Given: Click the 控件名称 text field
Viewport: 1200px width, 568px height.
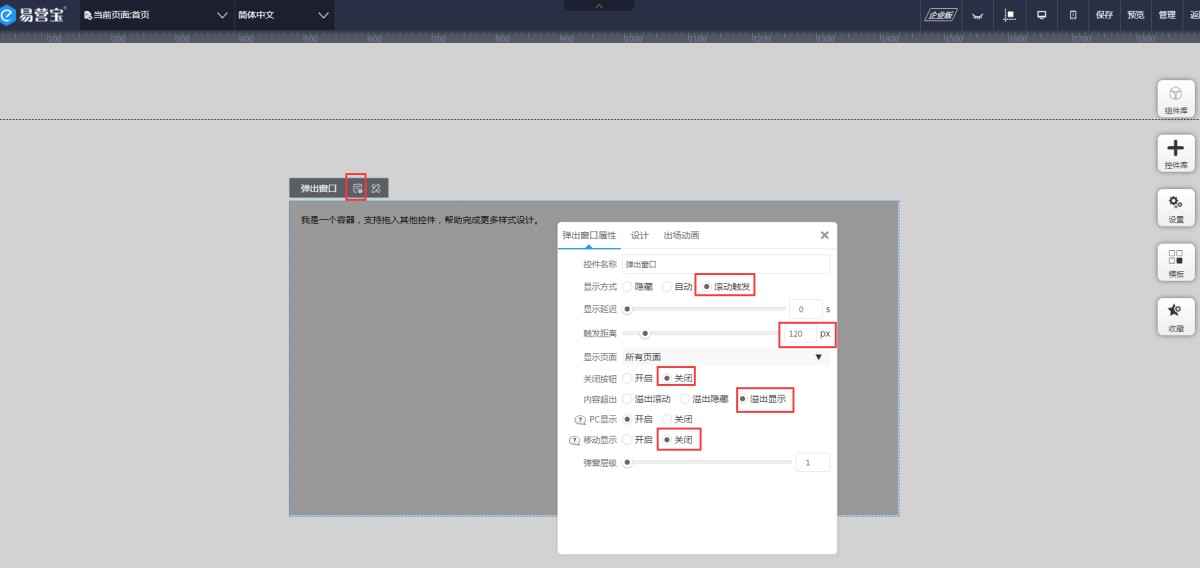Looking at the screenshot, I should click(725, 264).
